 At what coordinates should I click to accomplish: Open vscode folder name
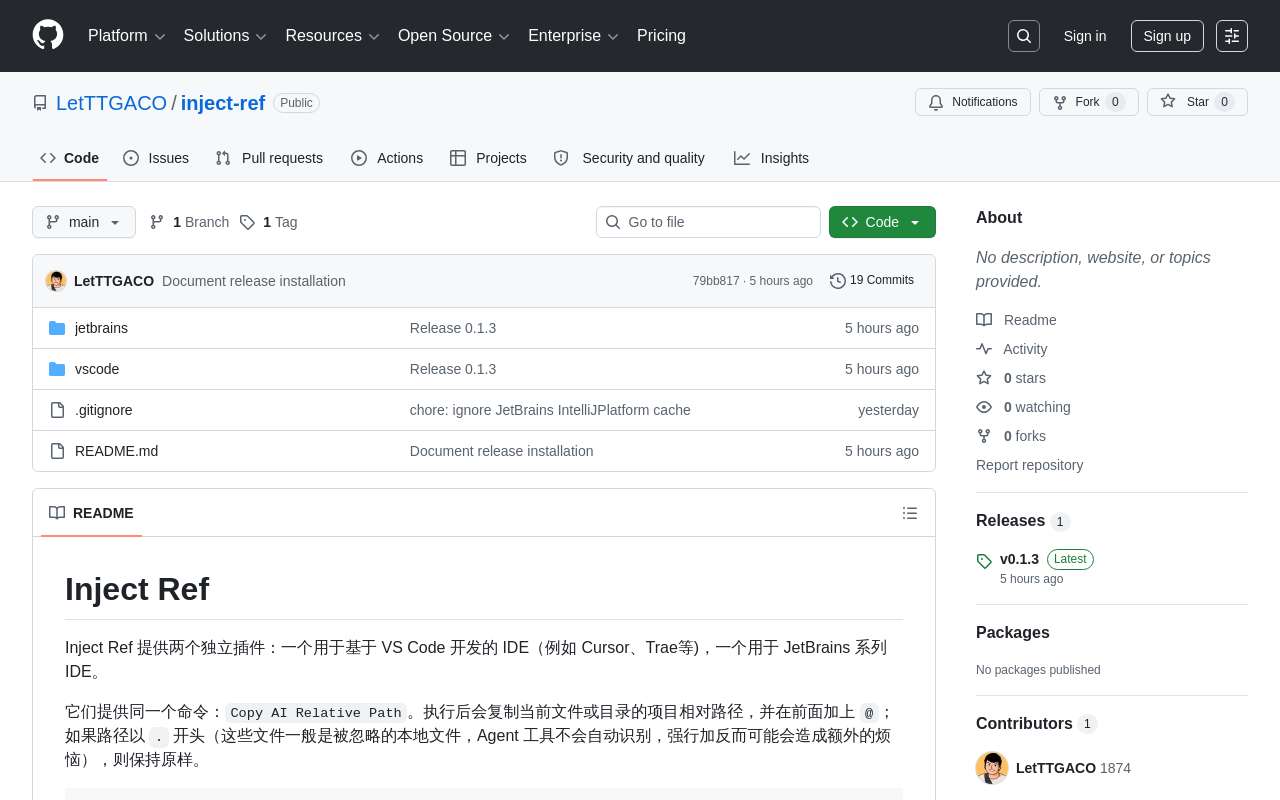(97, 369)
